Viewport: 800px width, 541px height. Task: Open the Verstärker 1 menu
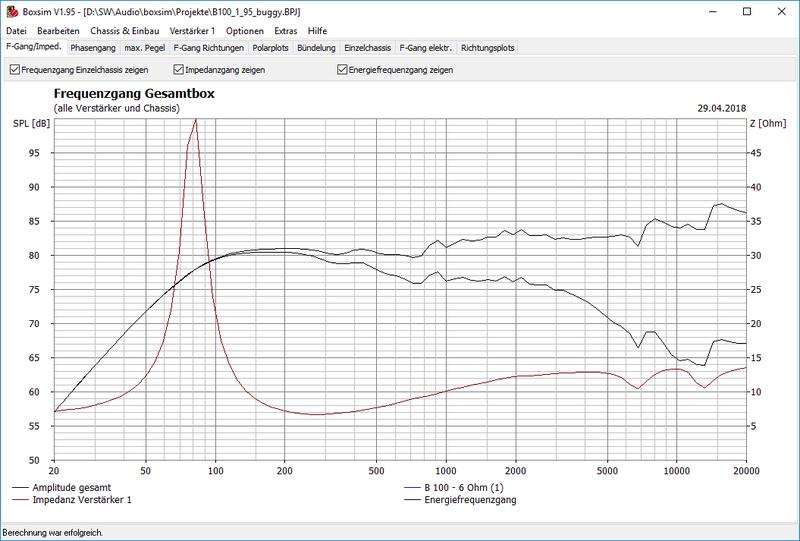[192, 31]
